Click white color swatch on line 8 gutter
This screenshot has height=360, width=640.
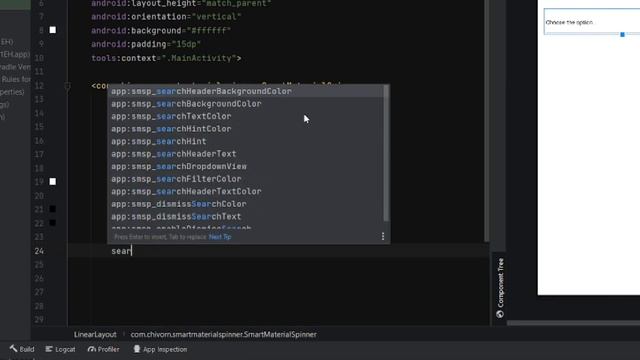point(53,30)
